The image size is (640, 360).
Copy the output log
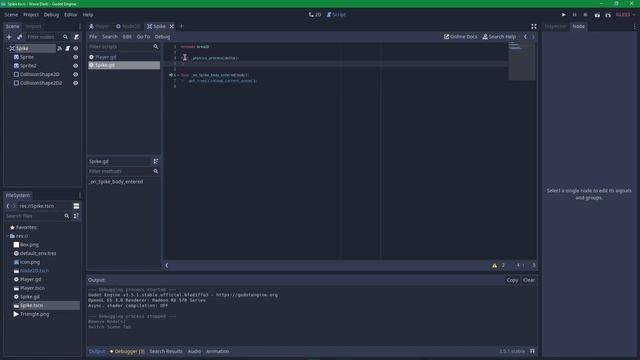point(512,280)
